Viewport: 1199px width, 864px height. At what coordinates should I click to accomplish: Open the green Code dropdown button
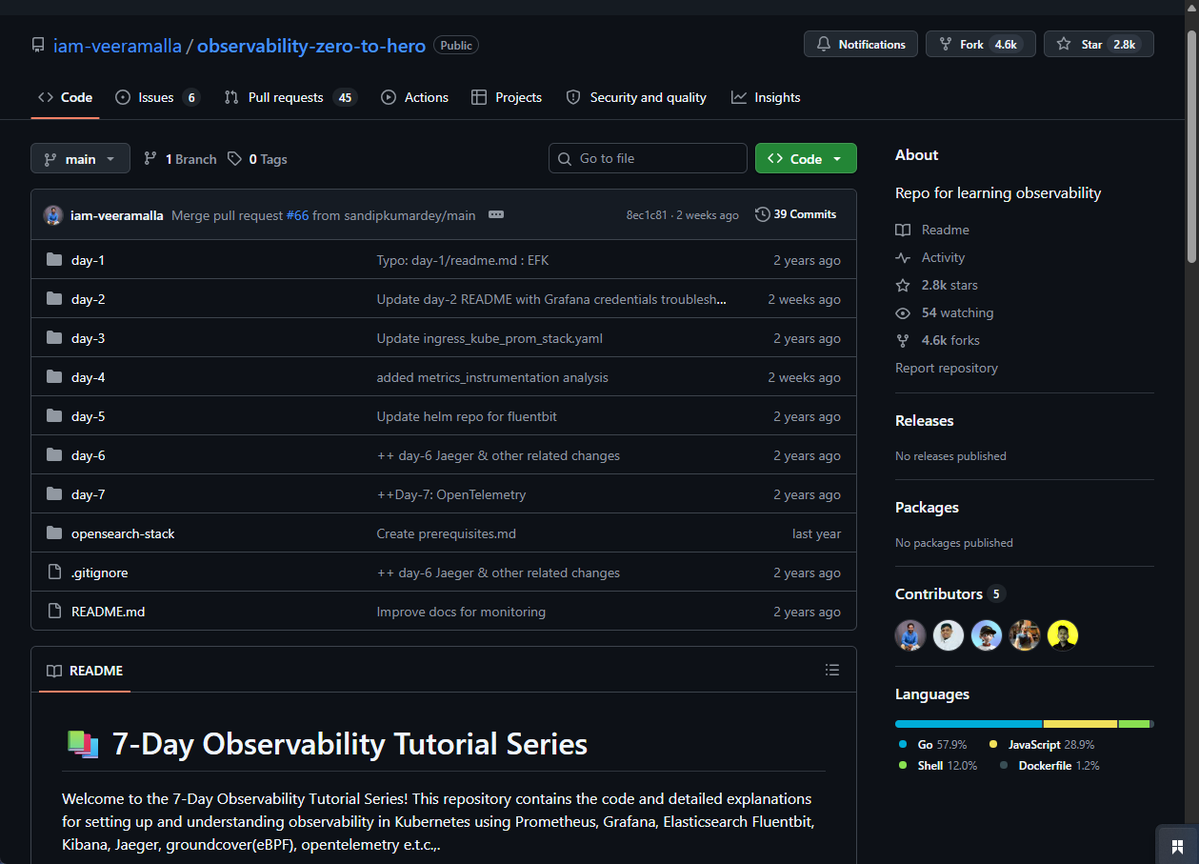(x=806, y=158)
